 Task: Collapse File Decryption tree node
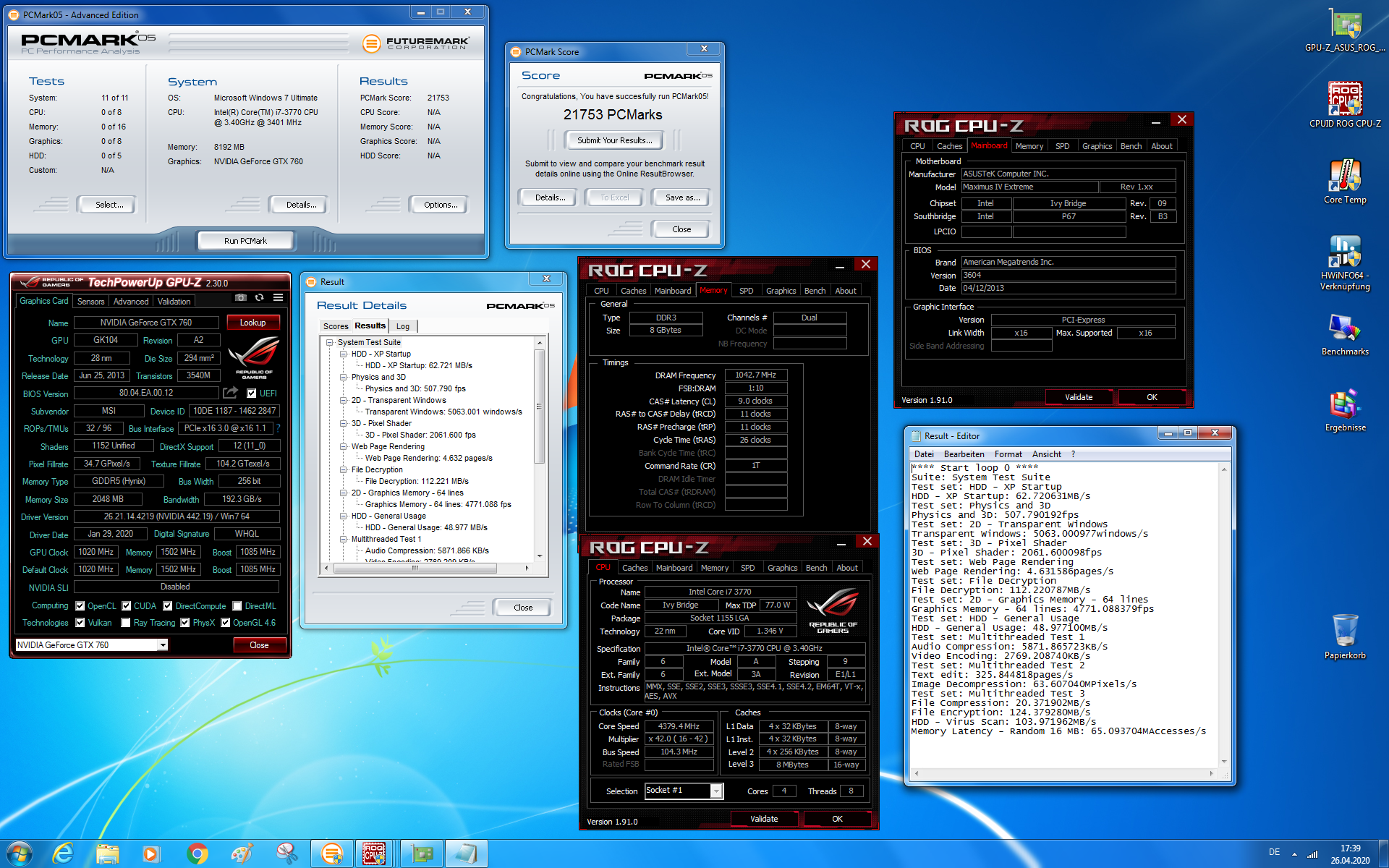click(x=344, y=469)
